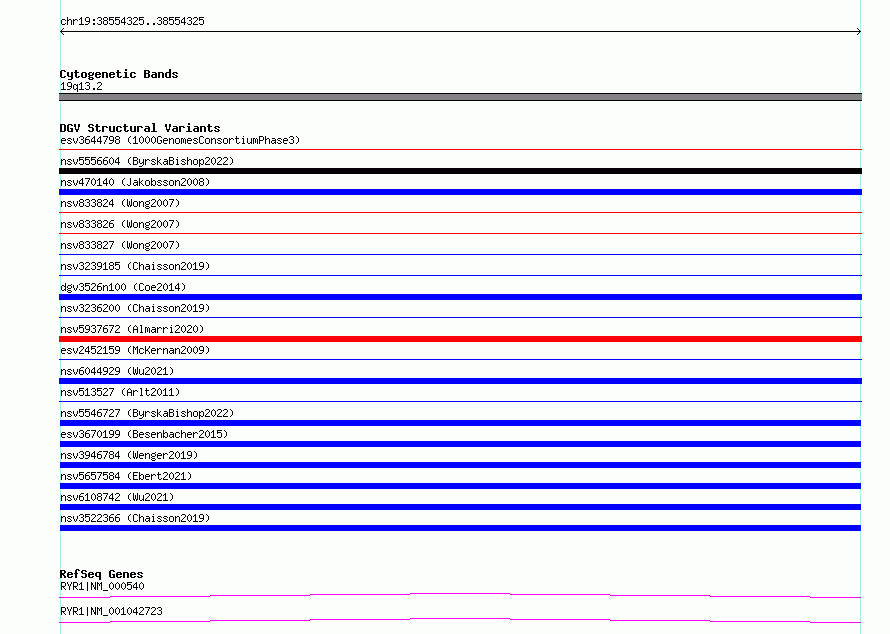The width and height of the screenshot is (890, 634).
Task: Click the thin red line under esv3644798
Action: coord(460,150)
